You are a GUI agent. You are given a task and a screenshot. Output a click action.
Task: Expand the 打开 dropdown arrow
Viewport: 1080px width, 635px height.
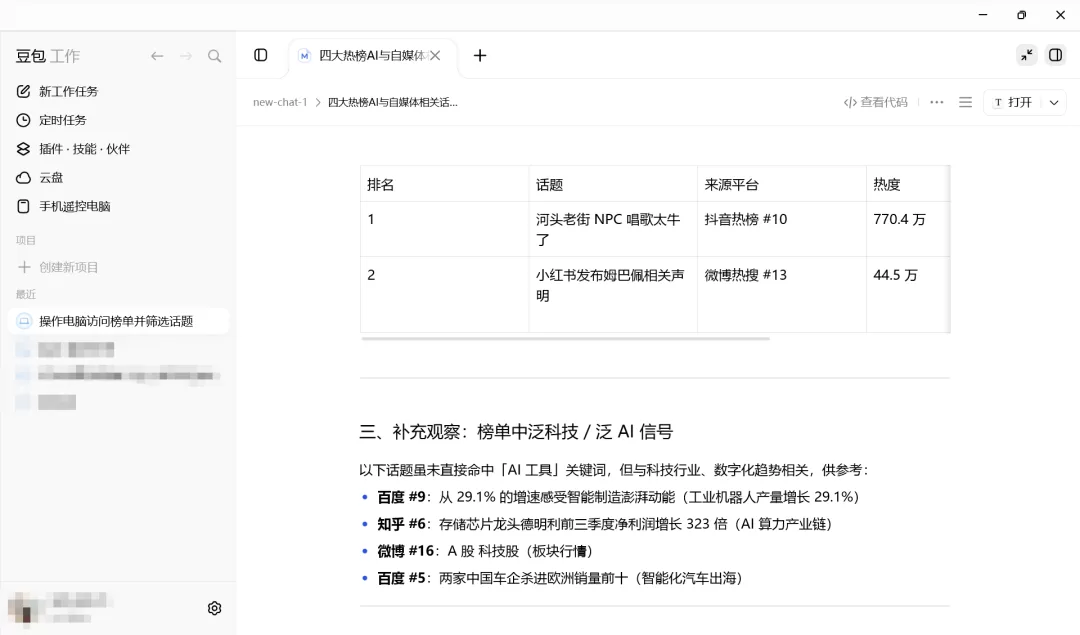point(1054,103)
